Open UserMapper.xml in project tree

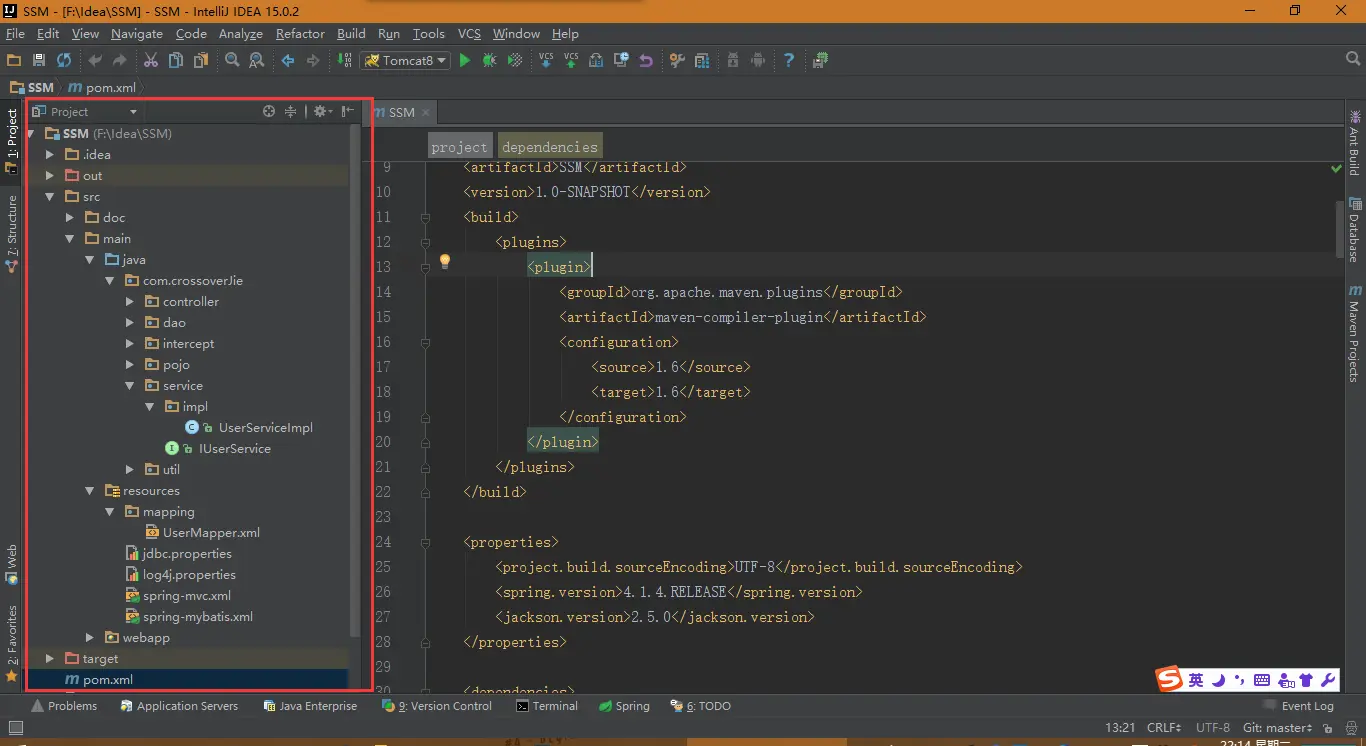[211, 533]
